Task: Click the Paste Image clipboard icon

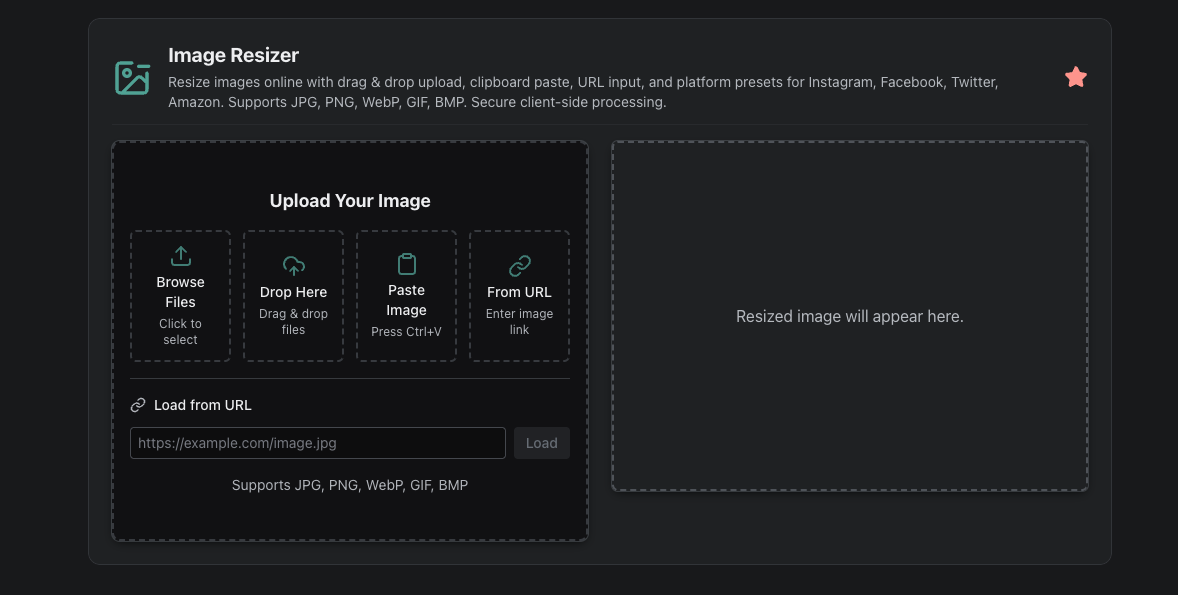Action: click(406, 264)
